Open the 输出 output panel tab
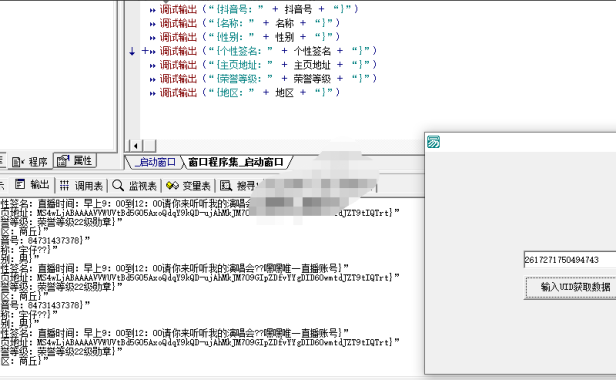This screenshot has height=380, width=616. (32, 185)
